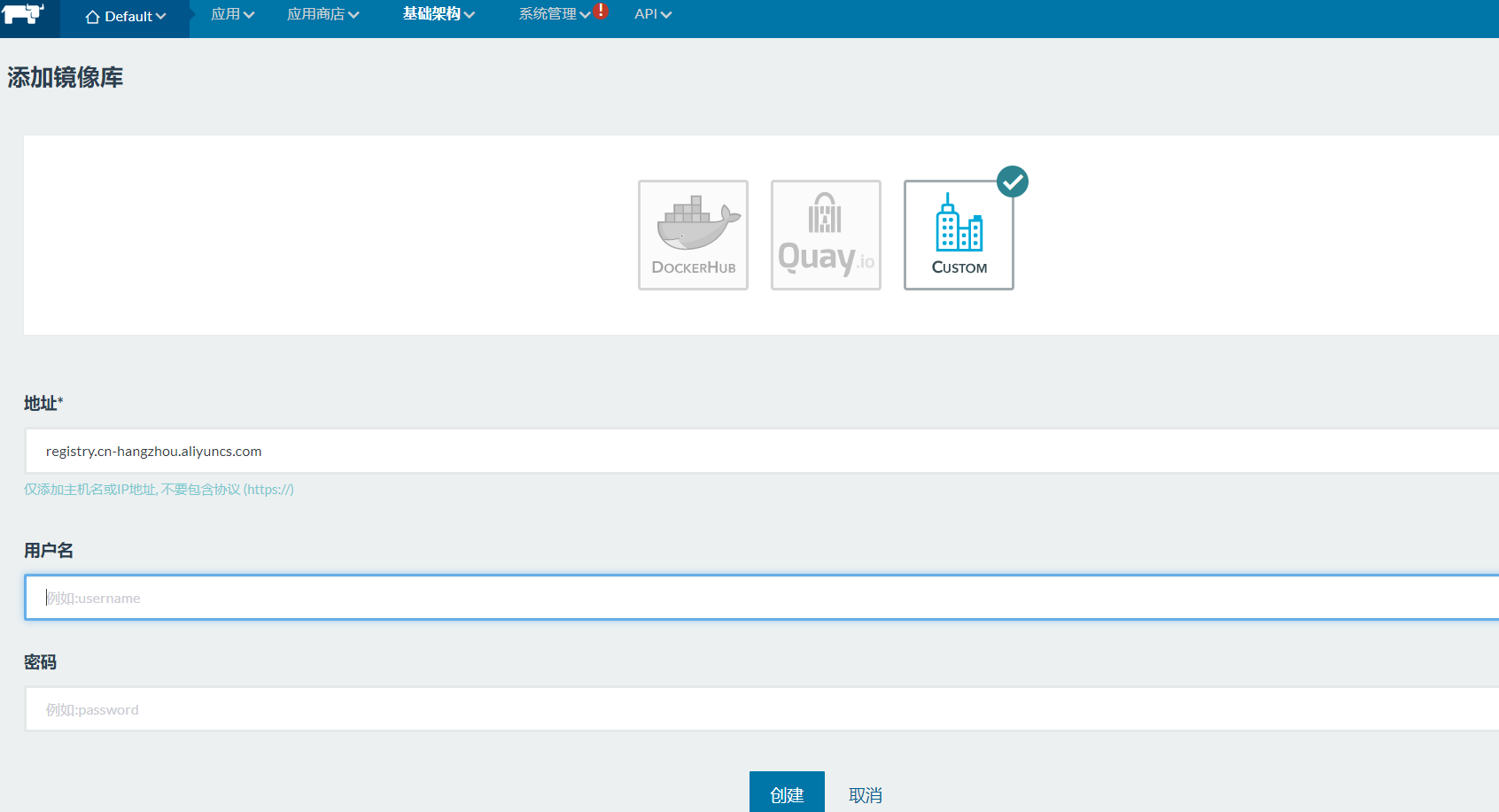
Task: Open the 应用商店 menu
Action: coord(323,14)
